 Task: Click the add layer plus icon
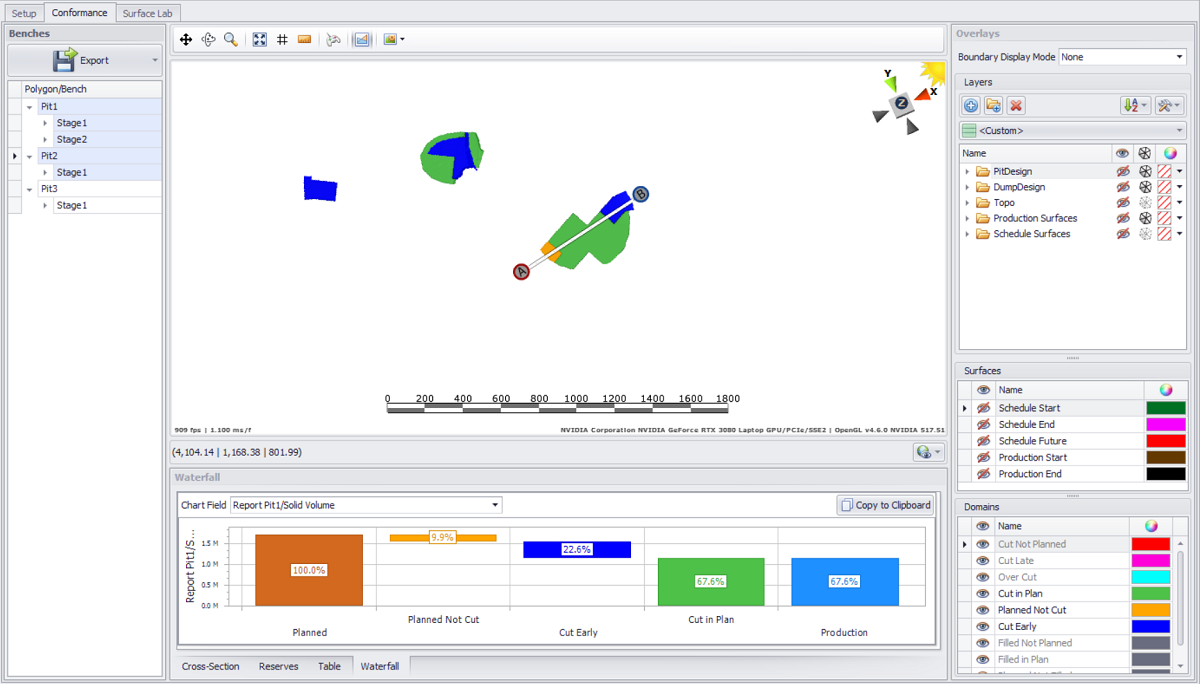[x=971, y=105]
